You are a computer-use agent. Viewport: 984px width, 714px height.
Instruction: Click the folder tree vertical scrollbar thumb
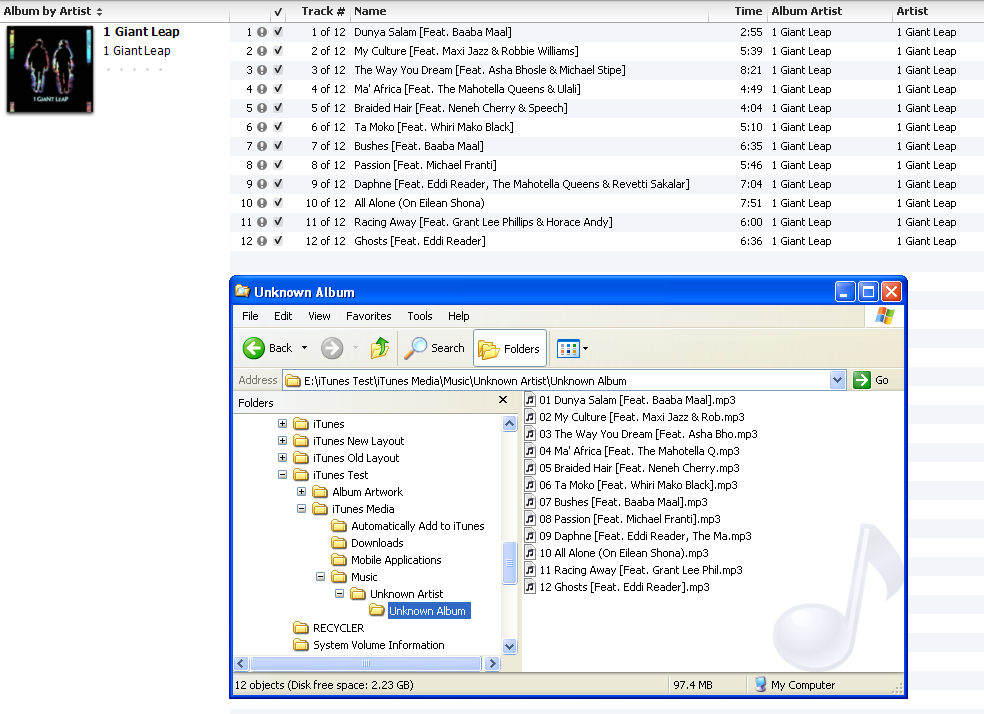tap(510, 563)
